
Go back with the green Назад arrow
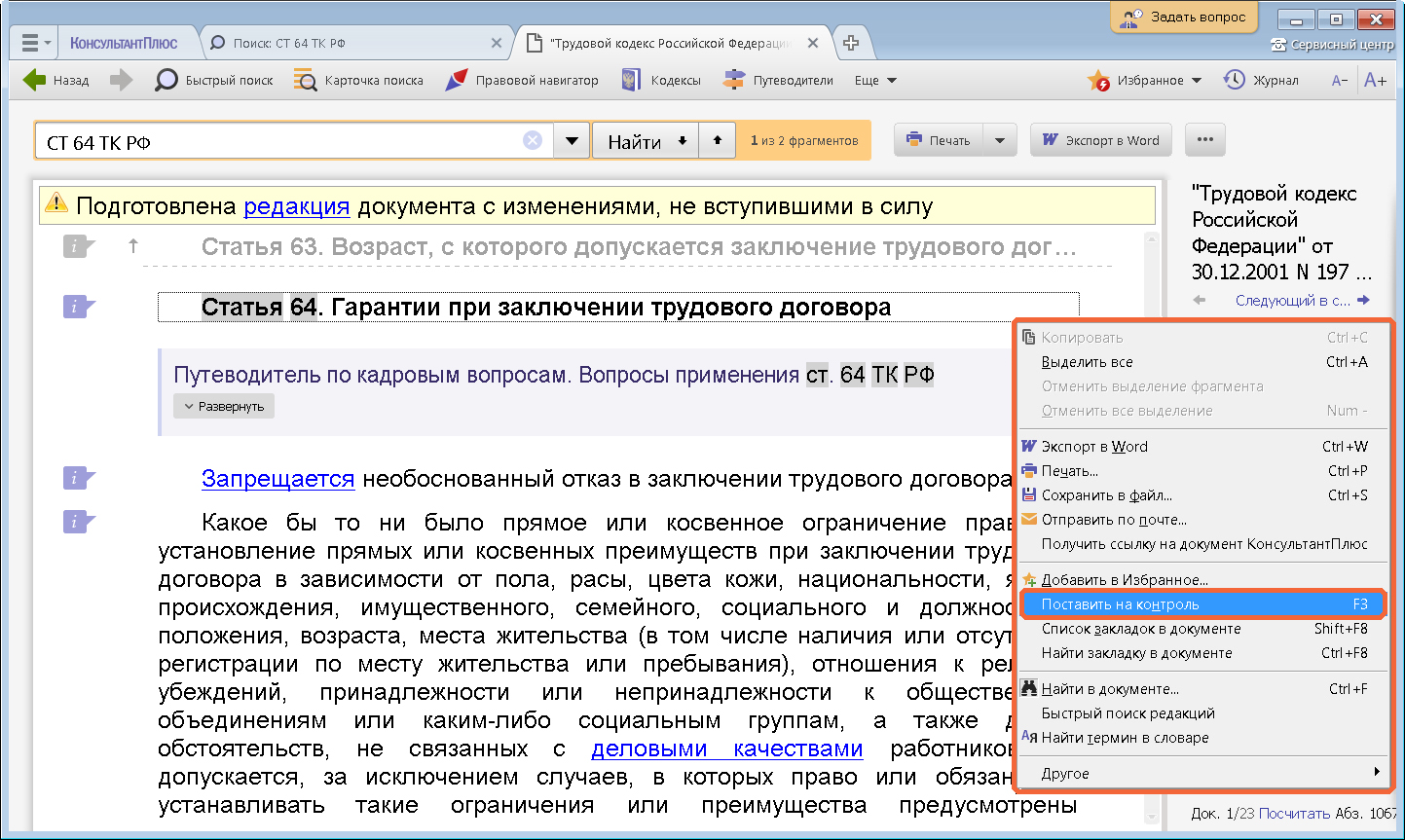(x=55, y=81)
